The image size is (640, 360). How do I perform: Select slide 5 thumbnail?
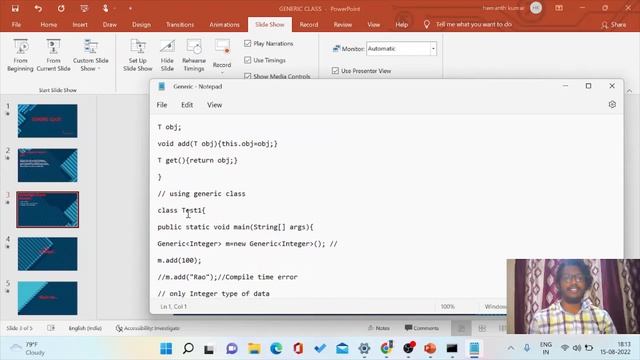click(x=47, y=298)
